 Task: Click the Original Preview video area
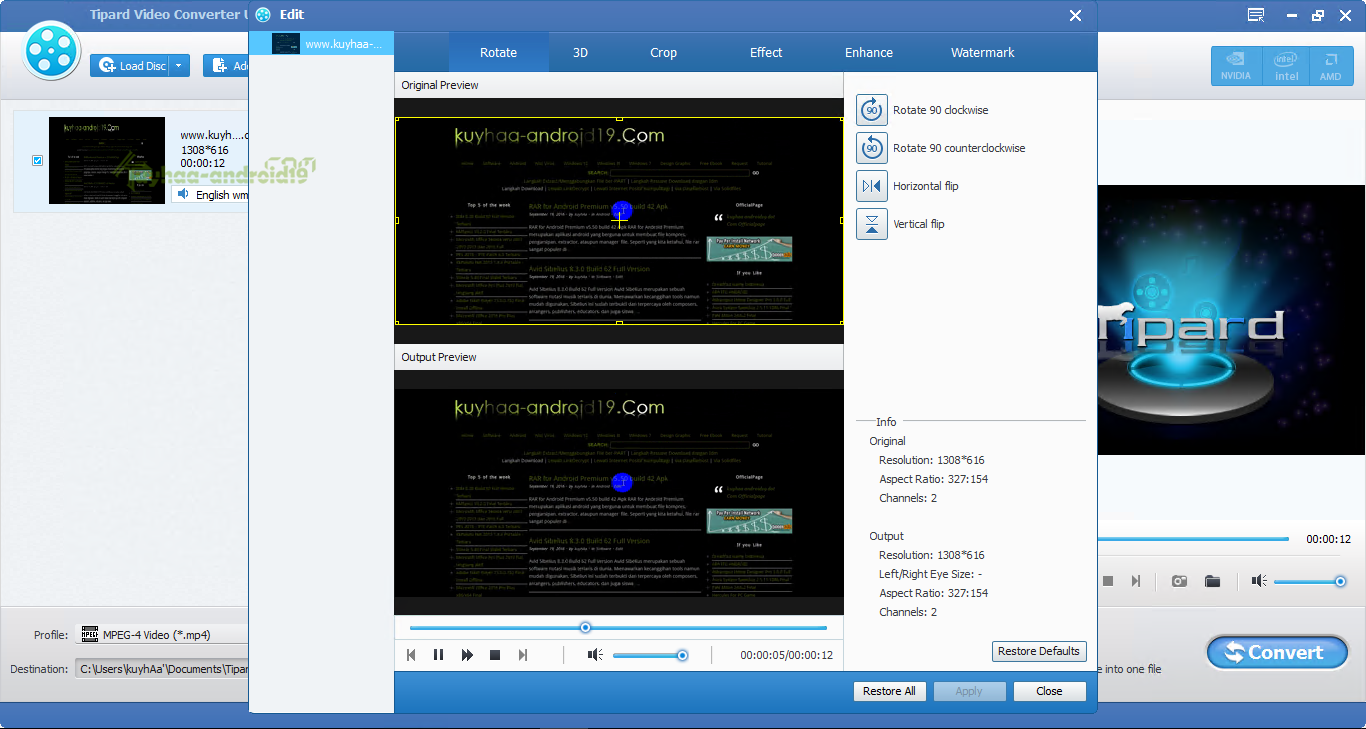[x=619, y=221]
